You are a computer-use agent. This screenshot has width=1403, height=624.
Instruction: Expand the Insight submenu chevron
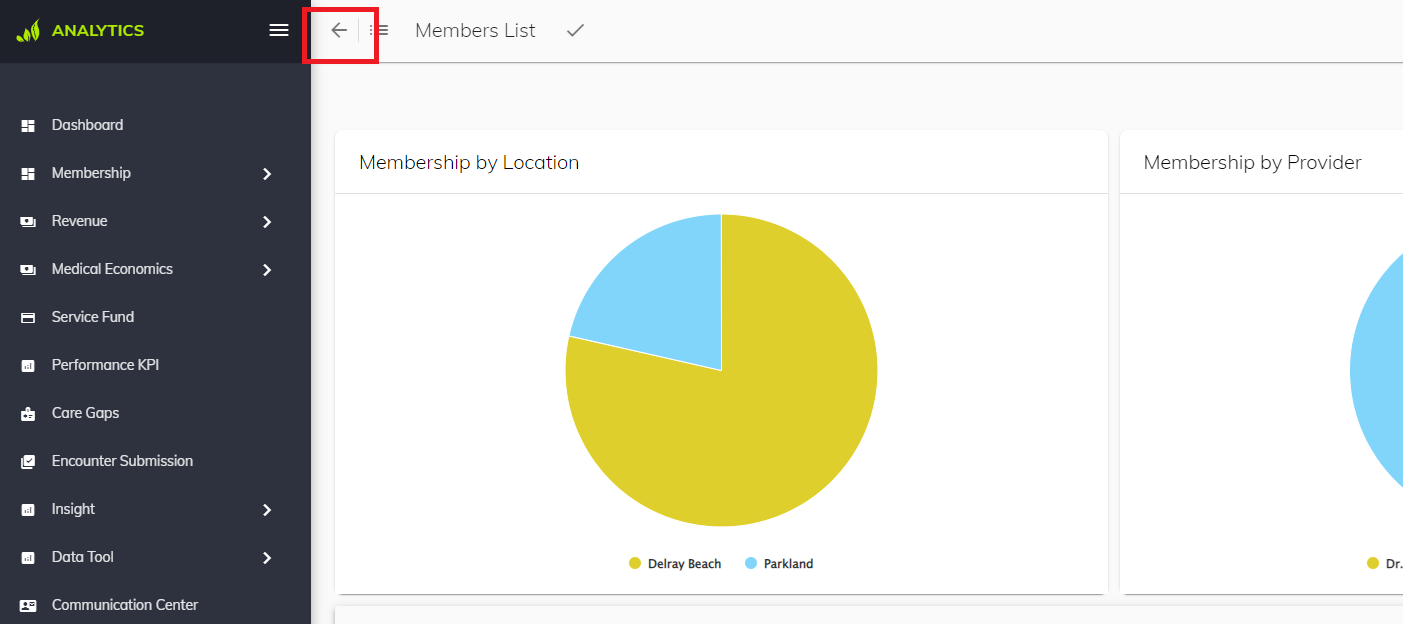[267, 510]
